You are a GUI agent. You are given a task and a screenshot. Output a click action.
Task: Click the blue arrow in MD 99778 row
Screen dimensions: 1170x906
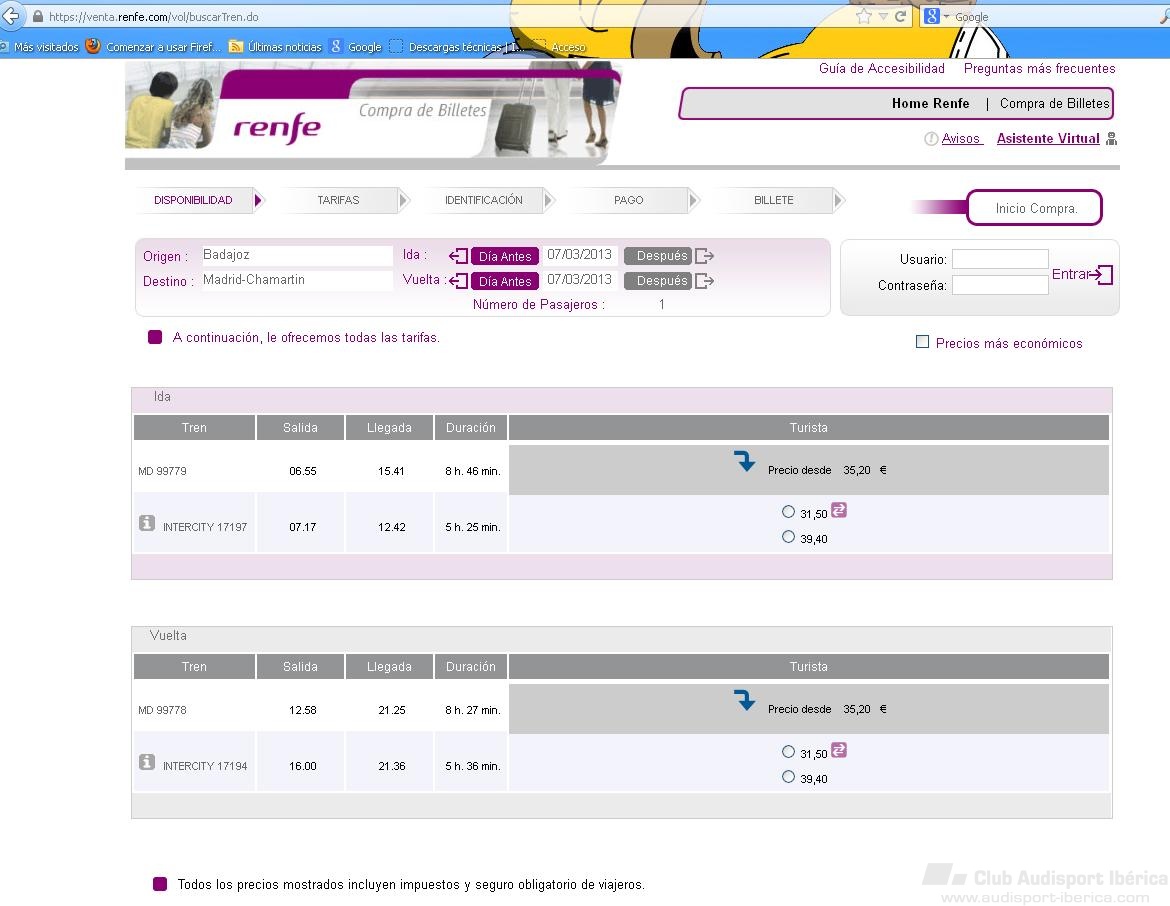(745, 701)
